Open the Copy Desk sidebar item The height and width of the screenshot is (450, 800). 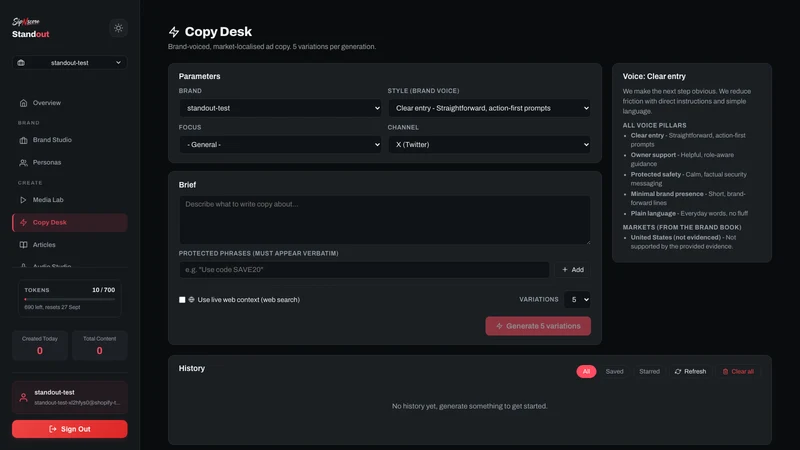70,222
